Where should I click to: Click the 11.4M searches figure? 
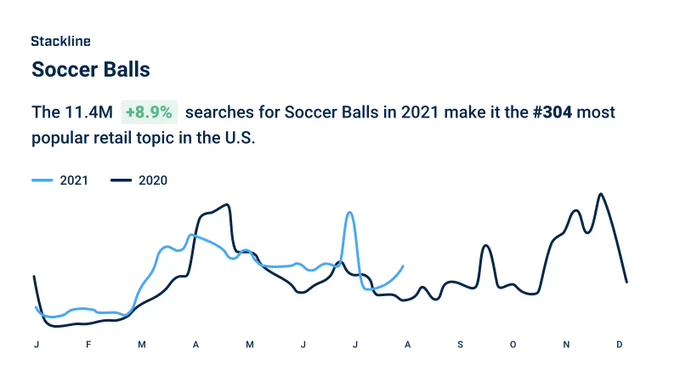pyautogui.click(x=88, y=112)
